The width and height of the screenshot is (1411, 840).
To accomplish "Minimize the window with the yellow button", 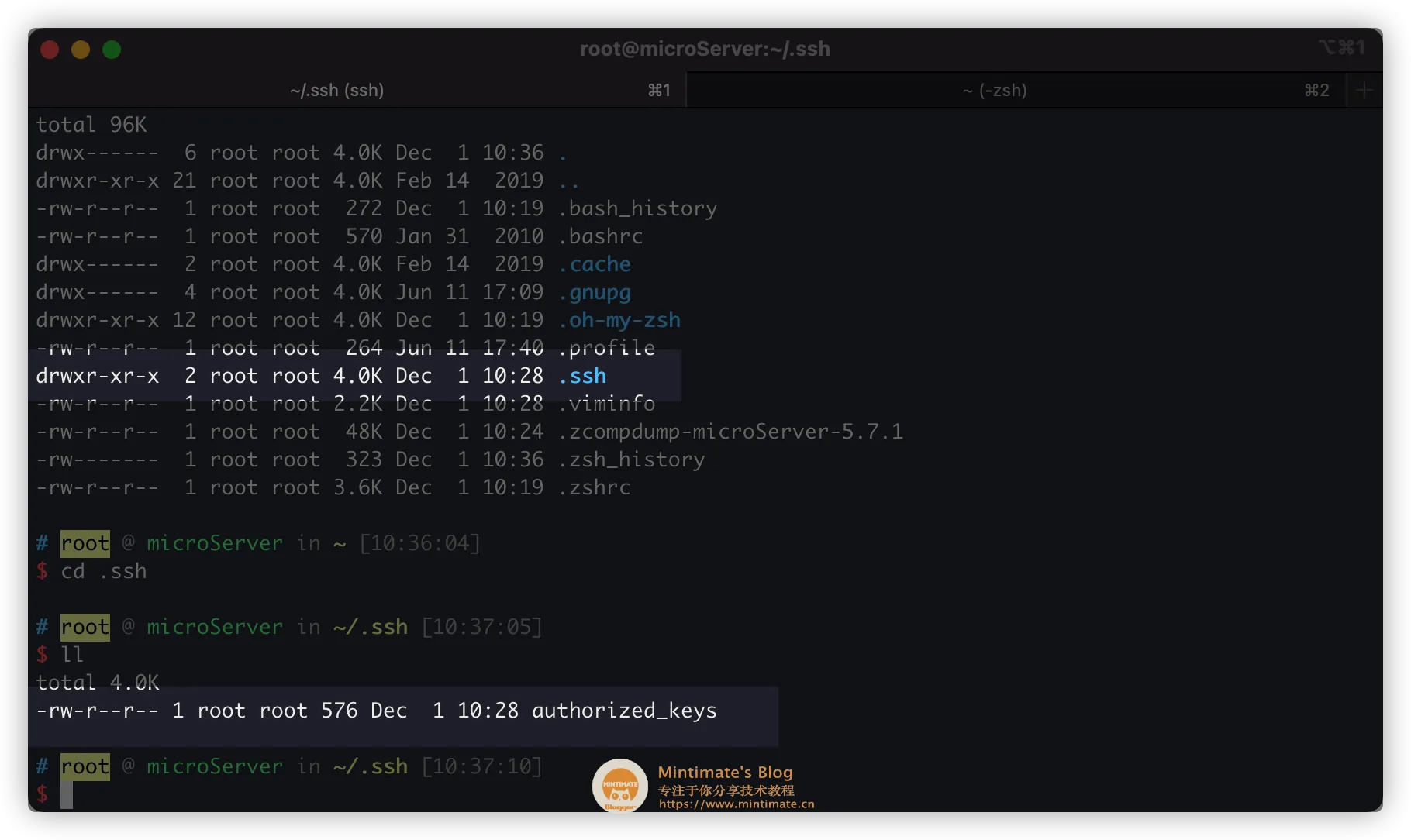I will [x=81, y=50].
